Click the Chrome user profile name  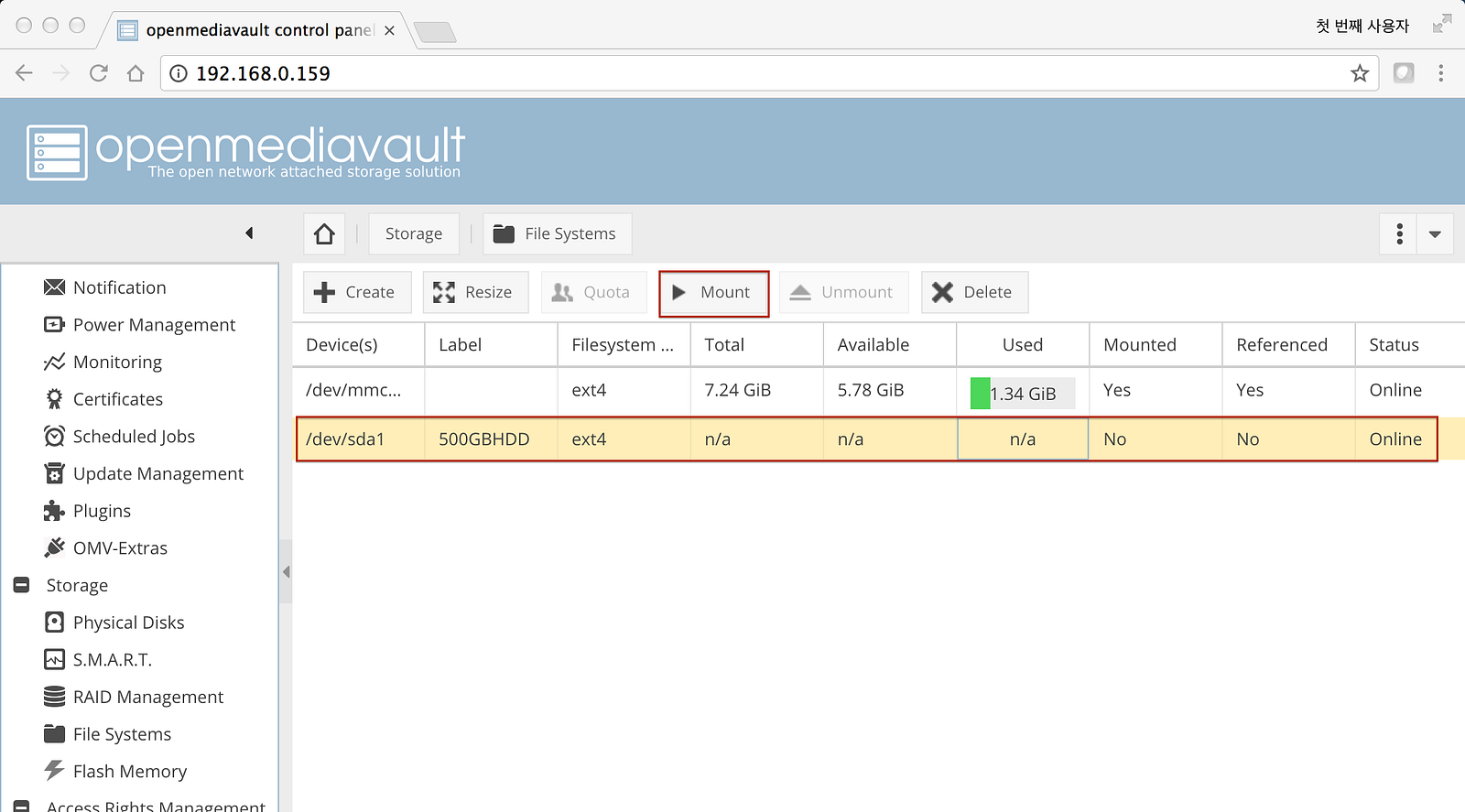pyautogui.click(x=1362, y=26)
